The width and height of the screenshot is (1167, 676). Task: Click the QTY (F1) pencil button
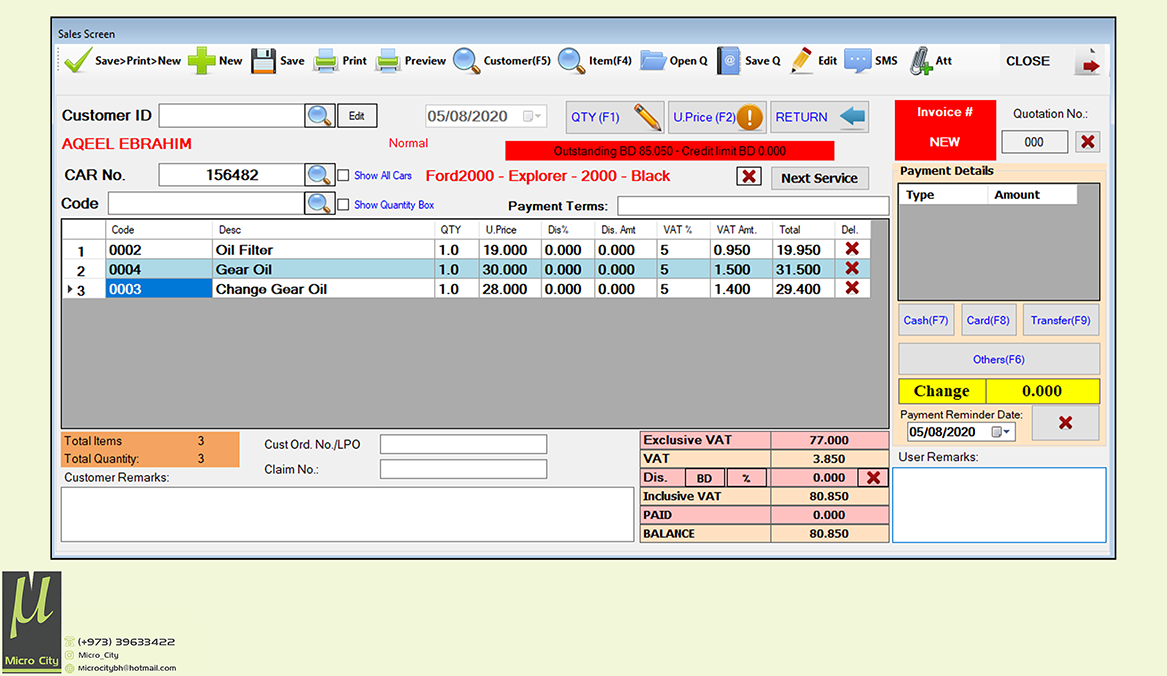(614, 117)
